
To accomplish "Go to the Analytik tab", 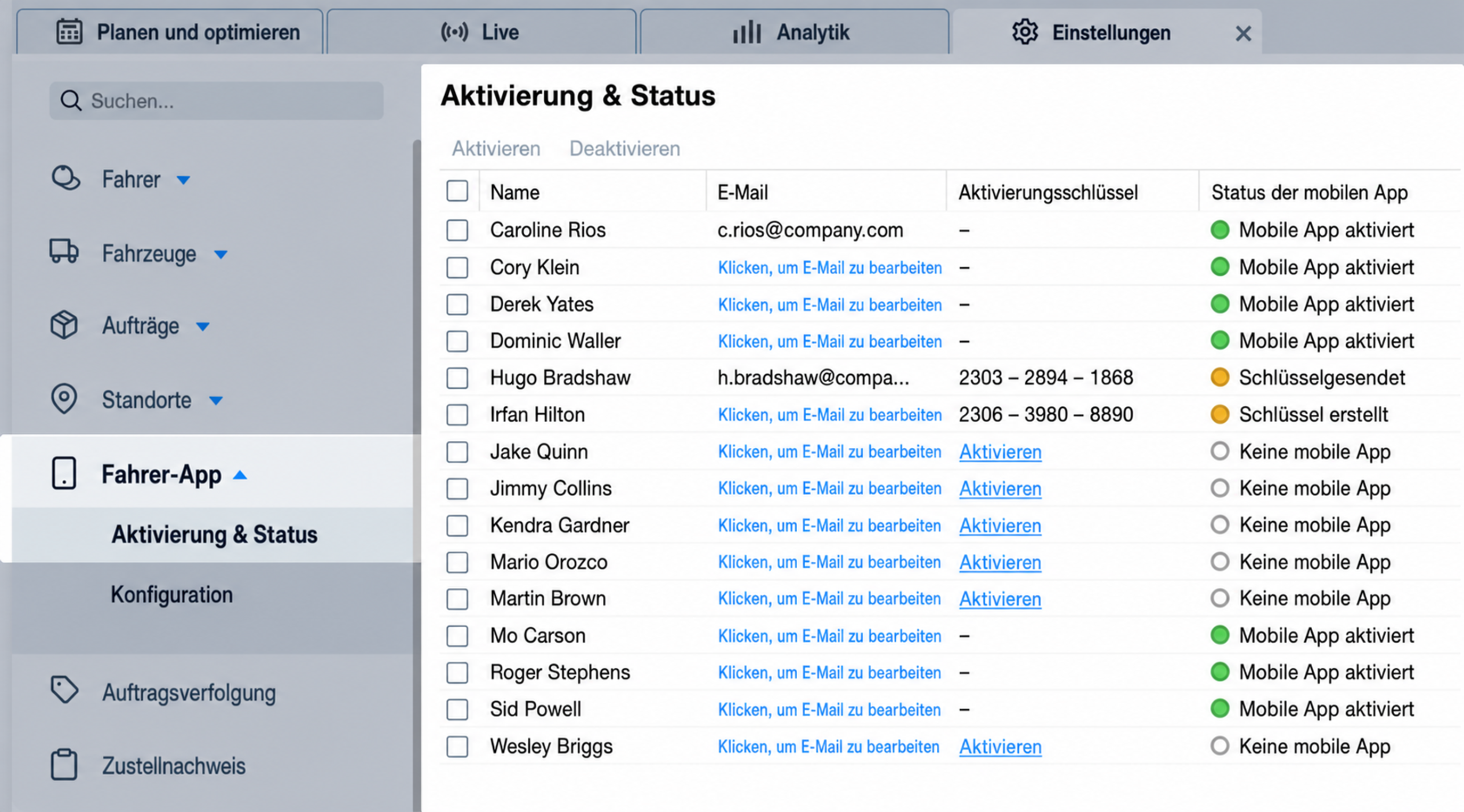I will point(795,32).
